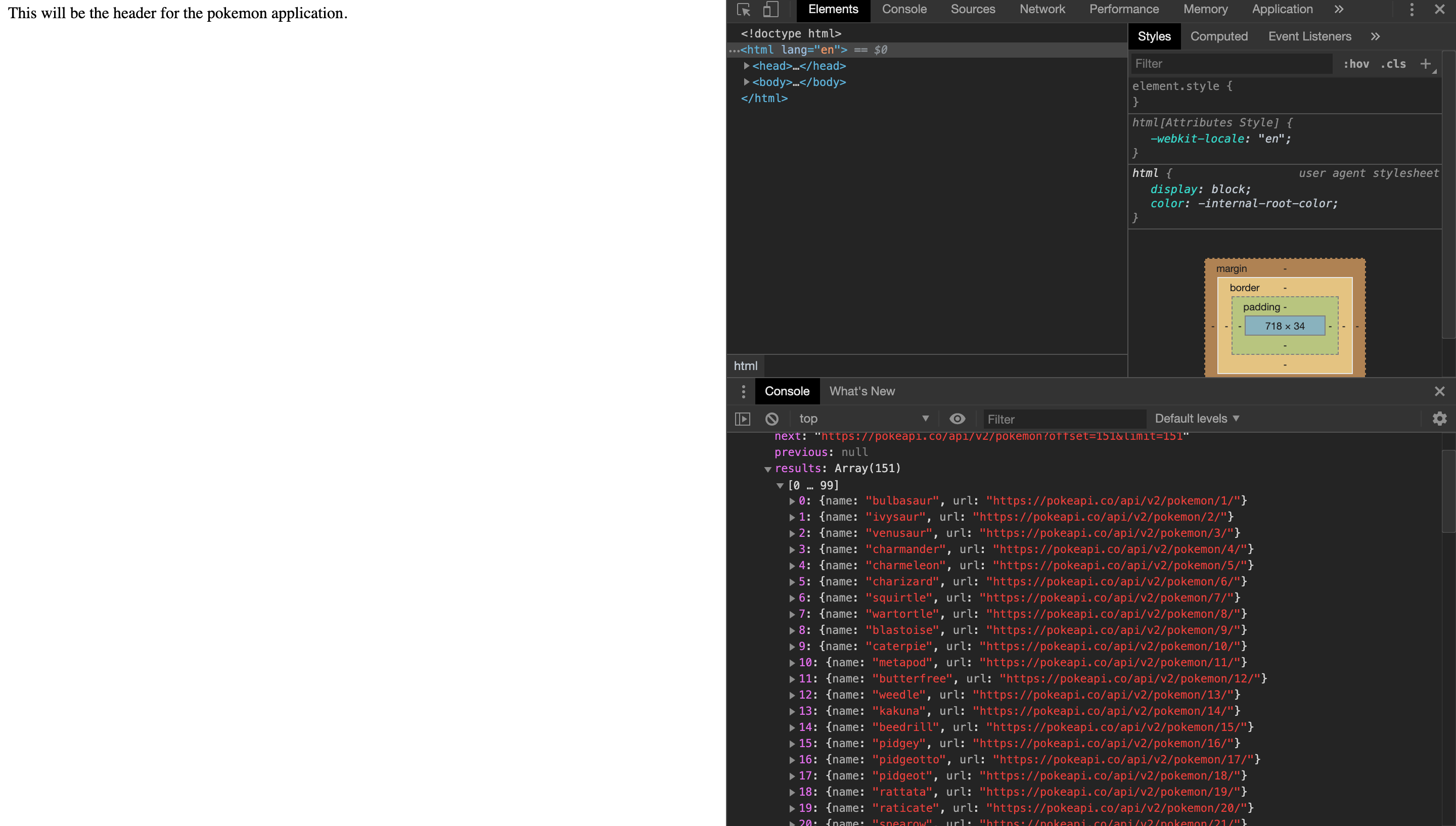Collapse the [0 … 99] group
Viewport: 1456px width, 826px height.
pyautogui.click(x=780, y=486)
